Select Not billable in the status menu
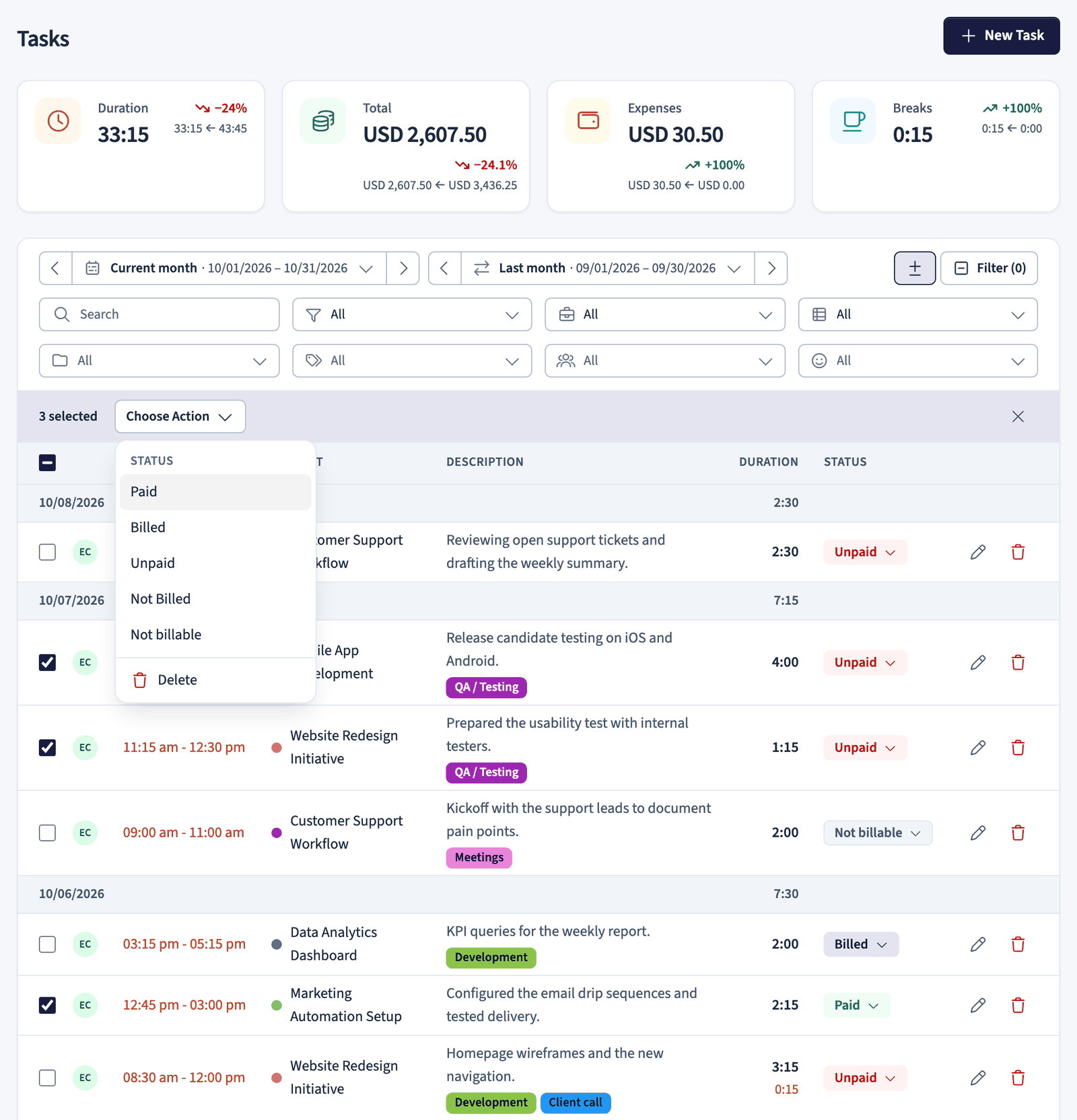 point(215,635)
